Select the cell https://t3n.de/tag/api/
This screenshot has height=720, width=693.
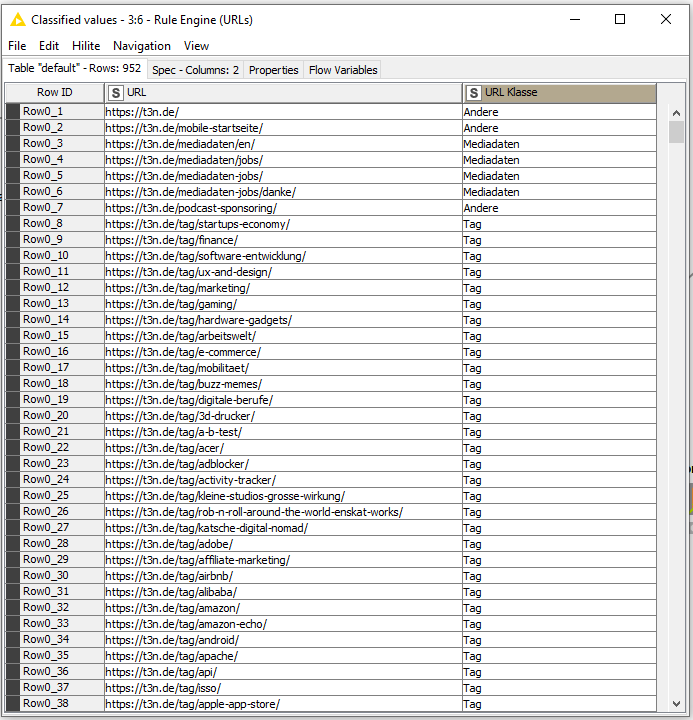283,672
